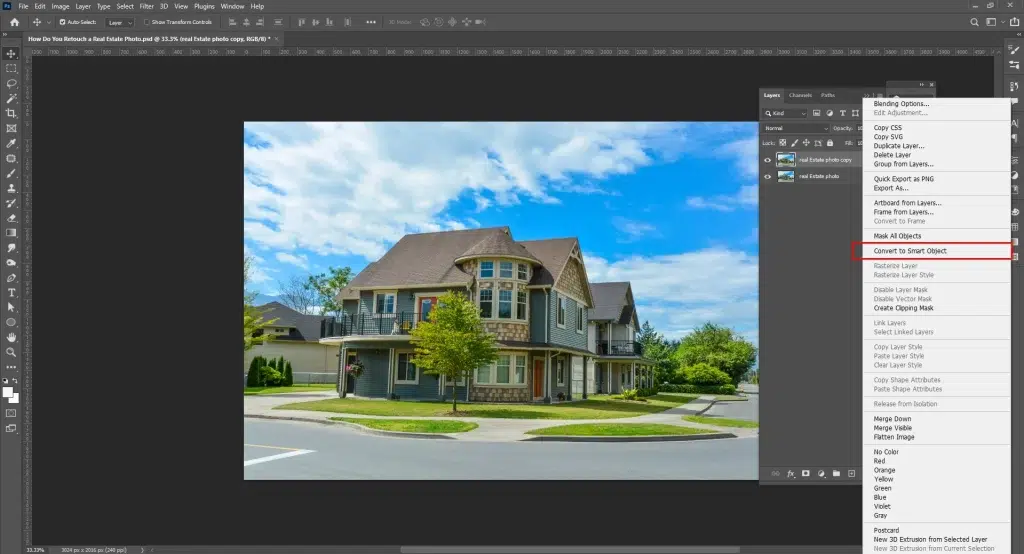Screen dimensions: 1024x554
Task: Toggle lock image pixels brush icon
Action: 794,142
